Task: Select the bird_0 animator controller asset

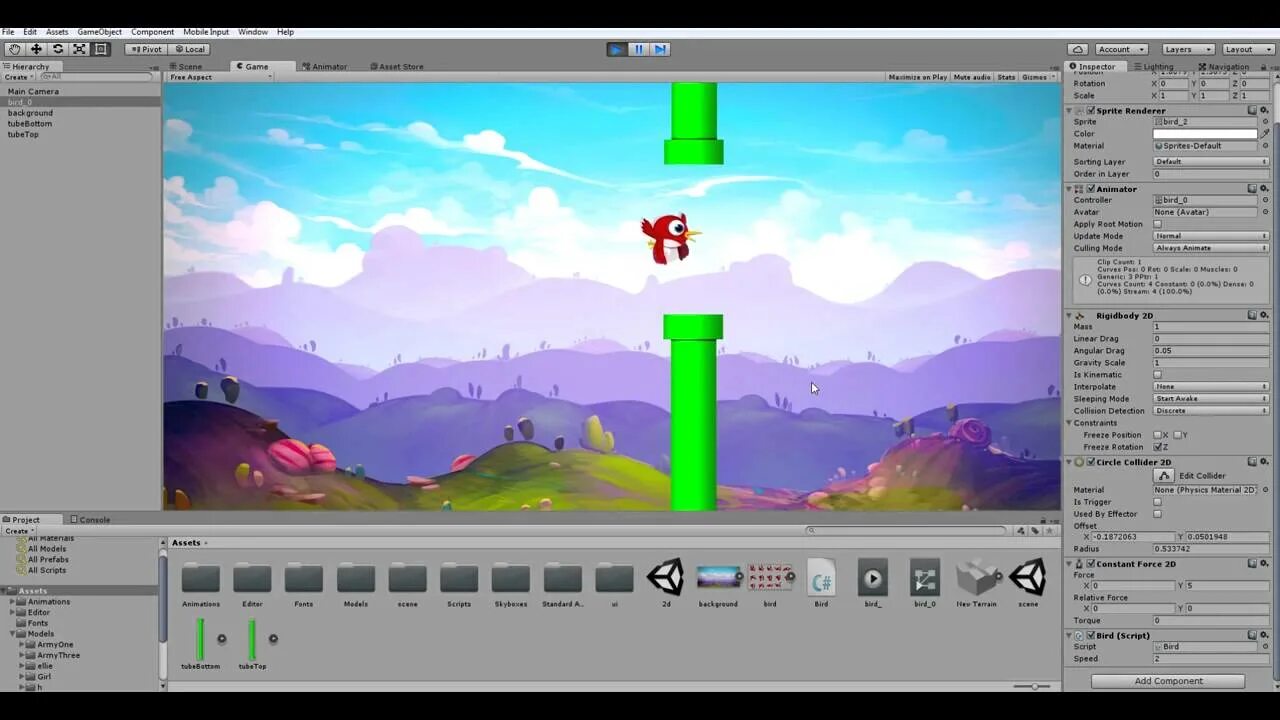Action: click(925, 584)
